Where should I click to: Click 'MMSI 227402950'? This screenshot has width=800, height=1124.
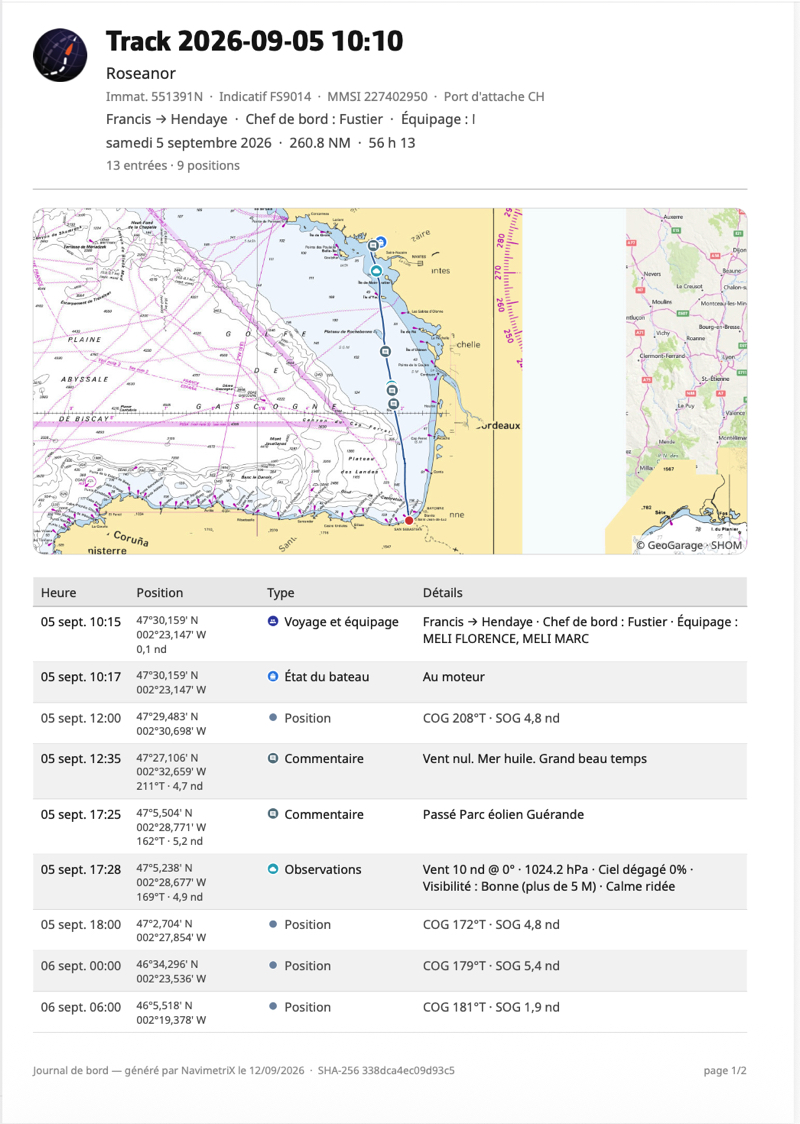pos(377,97)
